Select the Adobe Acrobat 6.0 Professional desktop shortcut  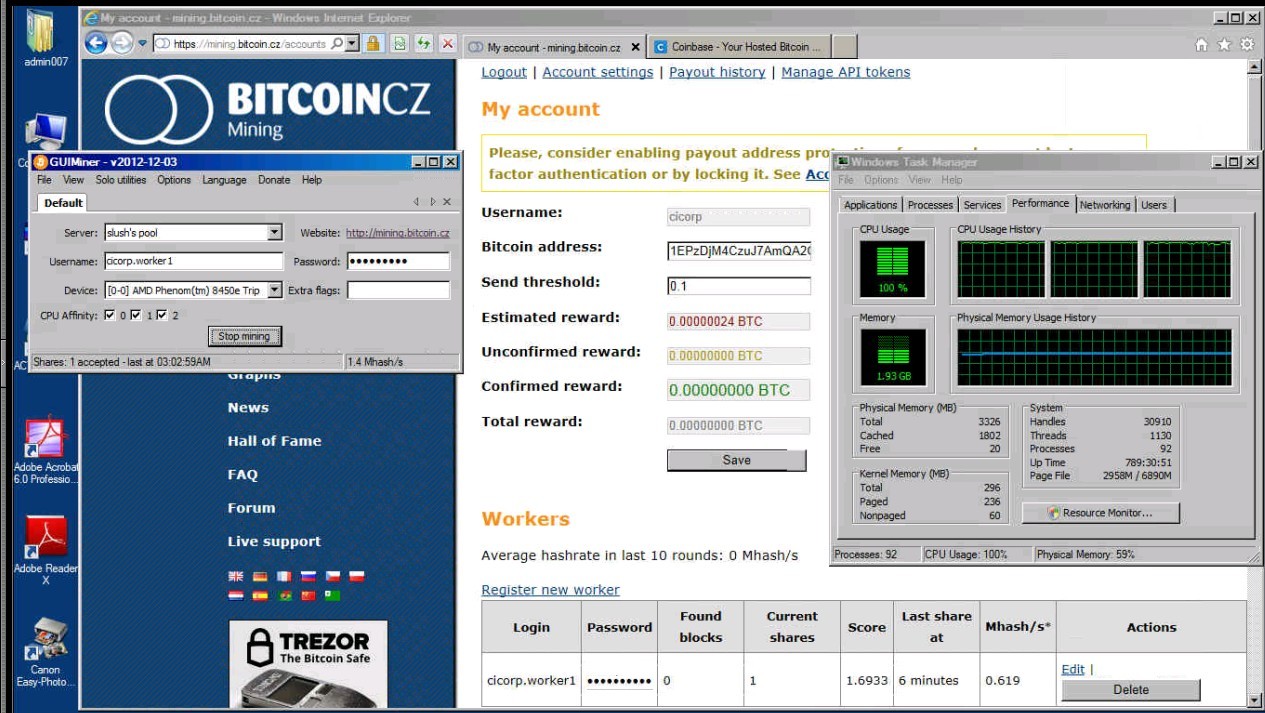[x=45, y=450]
